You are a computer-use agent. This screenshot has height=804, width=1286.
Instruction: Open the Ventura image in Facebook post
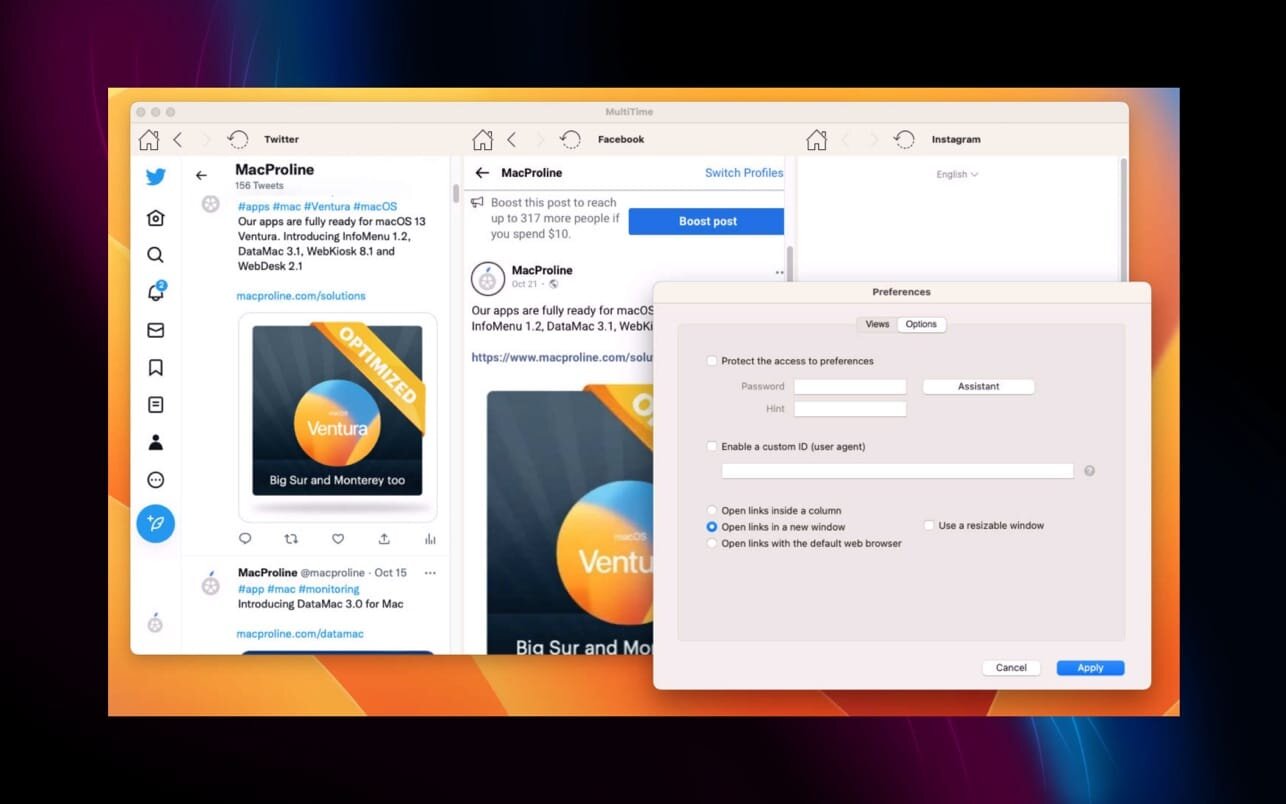pyautogui.click(x=570, y=522)
